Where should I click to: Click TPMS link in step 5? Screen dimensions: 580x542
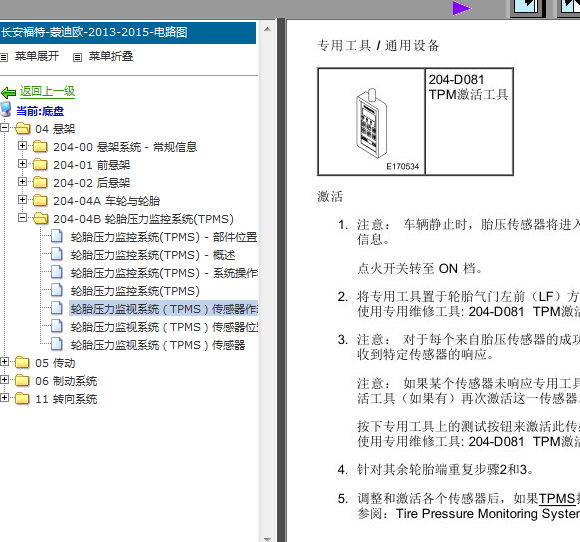coord(557,499)
